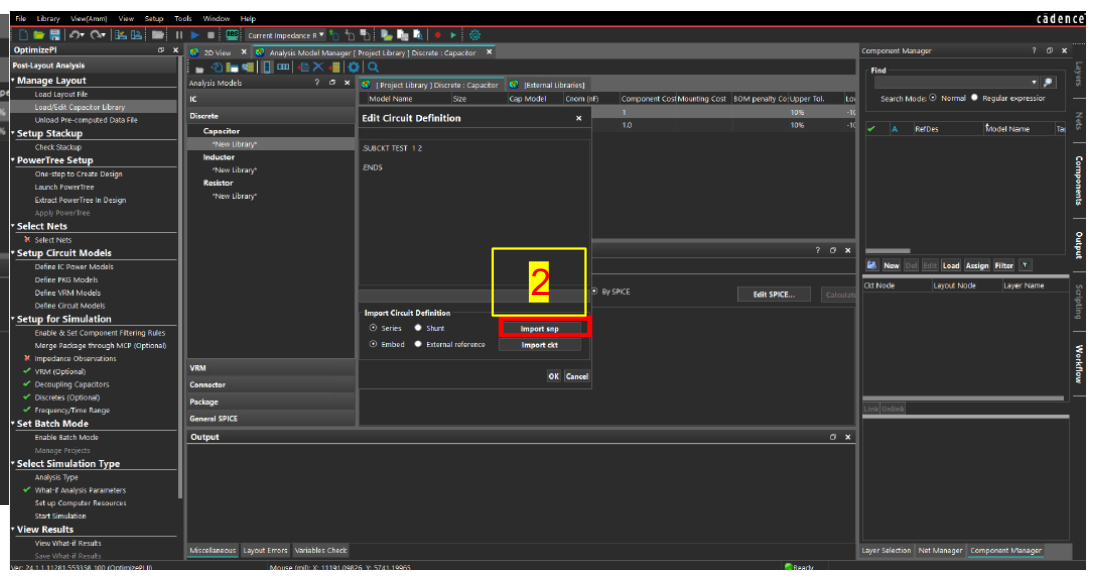Viewport: 1099px width, 579px height.
Task: Expand the VRM category in Analysis Models
Action: coord(271,368)
